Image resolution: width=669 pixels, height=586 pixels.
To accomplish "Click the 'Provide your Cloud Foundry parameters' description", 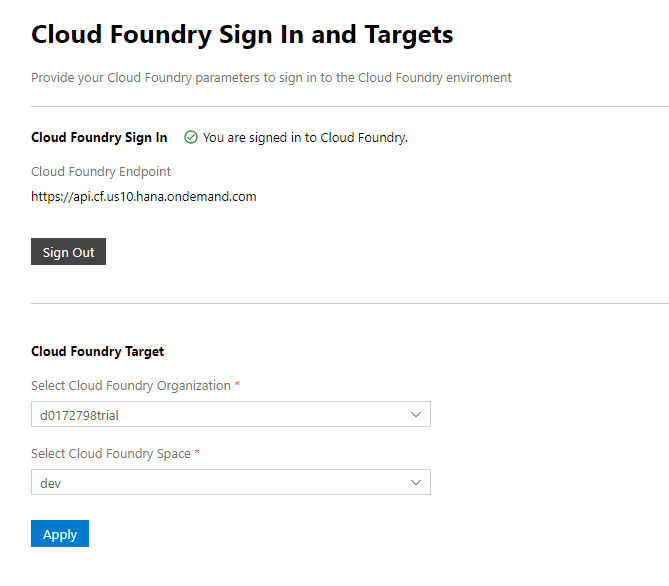I will [271, 78].
